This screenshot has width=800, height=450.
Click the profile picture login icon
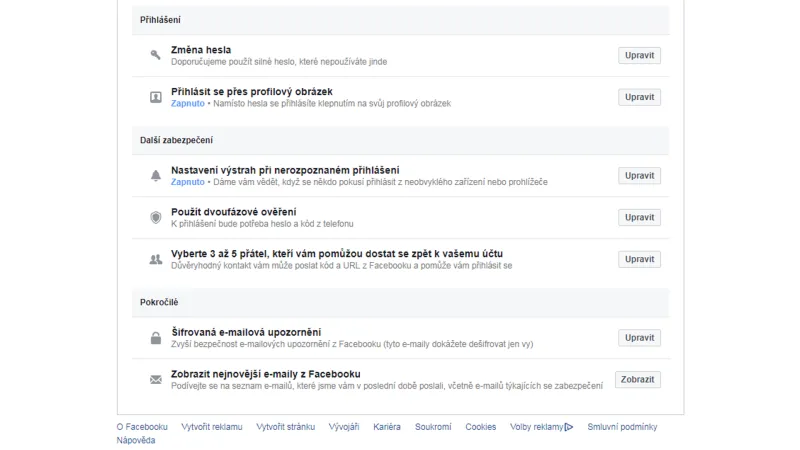pyautogui.click(x=155, y=97)
